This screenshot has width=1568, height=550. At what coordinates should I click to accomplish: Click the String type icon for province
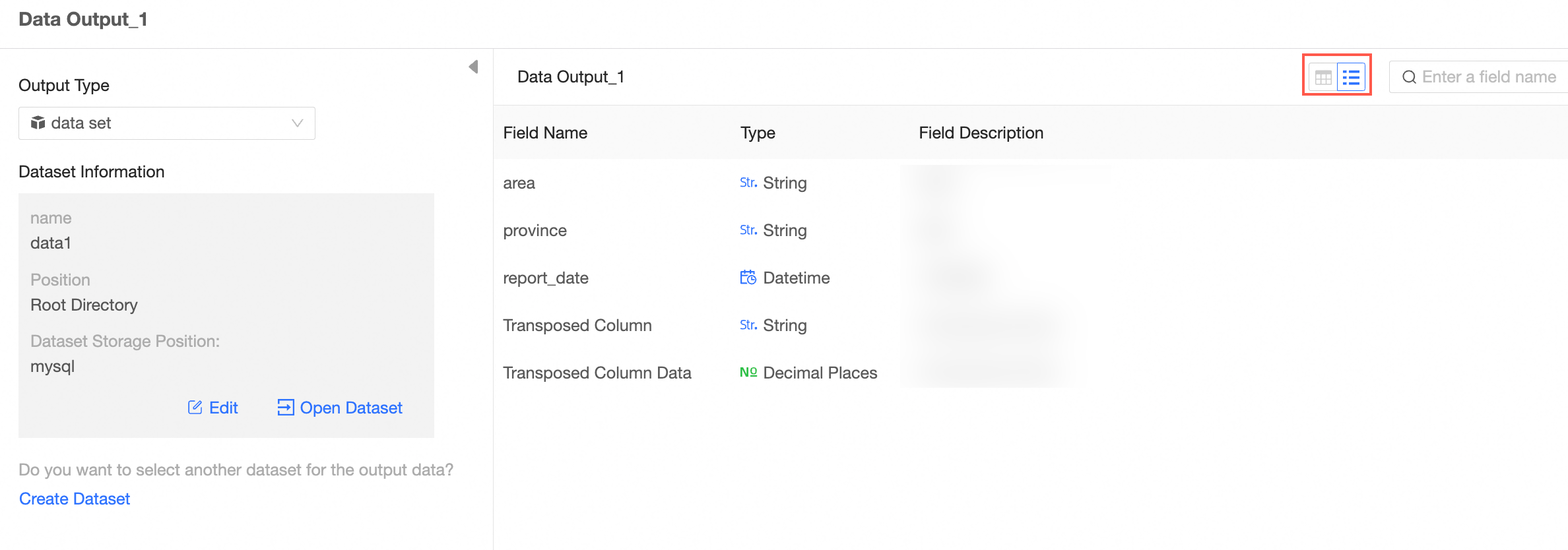748,230
